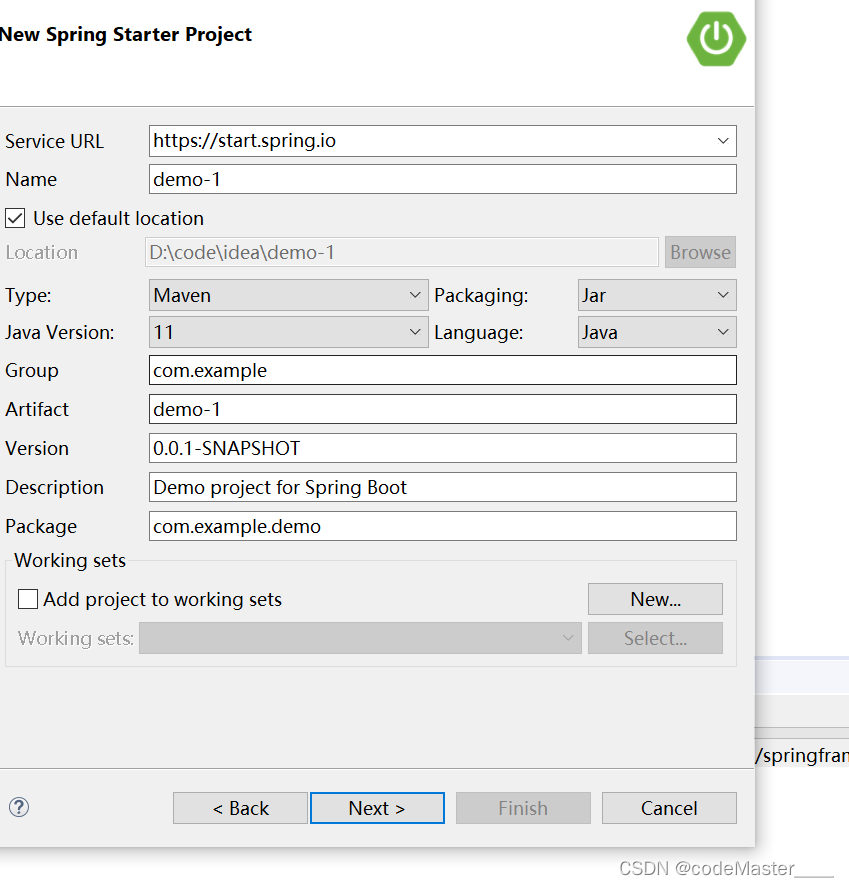The width and height of the screenshot is (849, 887).
Task: Focus the Version field 0.0.1-SNAPSHOT
Action: [443, 448]
